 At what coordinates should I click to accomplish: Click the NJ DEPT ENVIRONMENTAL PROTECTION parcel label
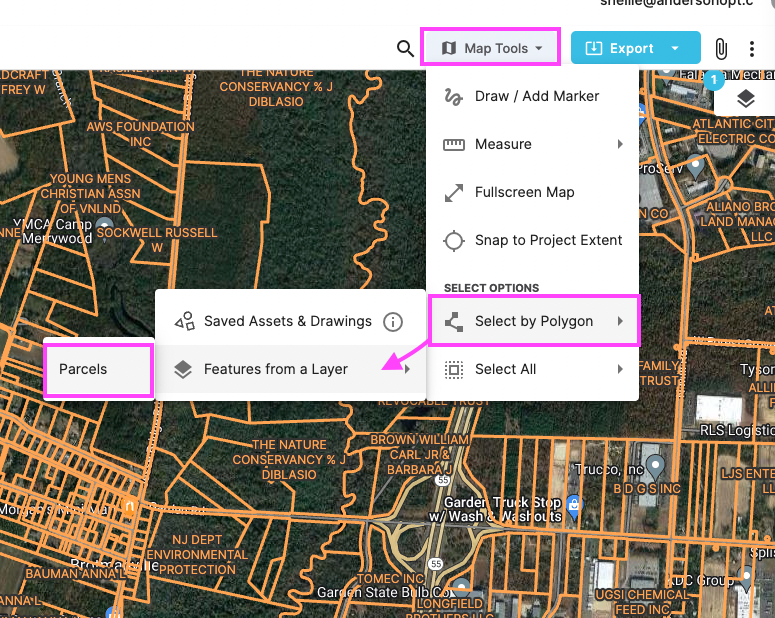(x=197, y=555)
